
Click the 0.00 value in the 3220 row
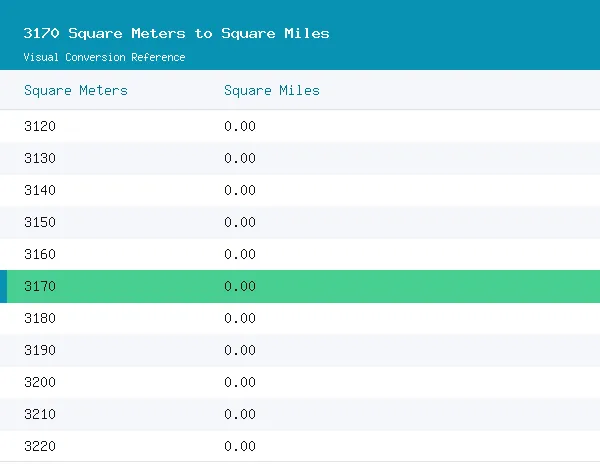240,446
